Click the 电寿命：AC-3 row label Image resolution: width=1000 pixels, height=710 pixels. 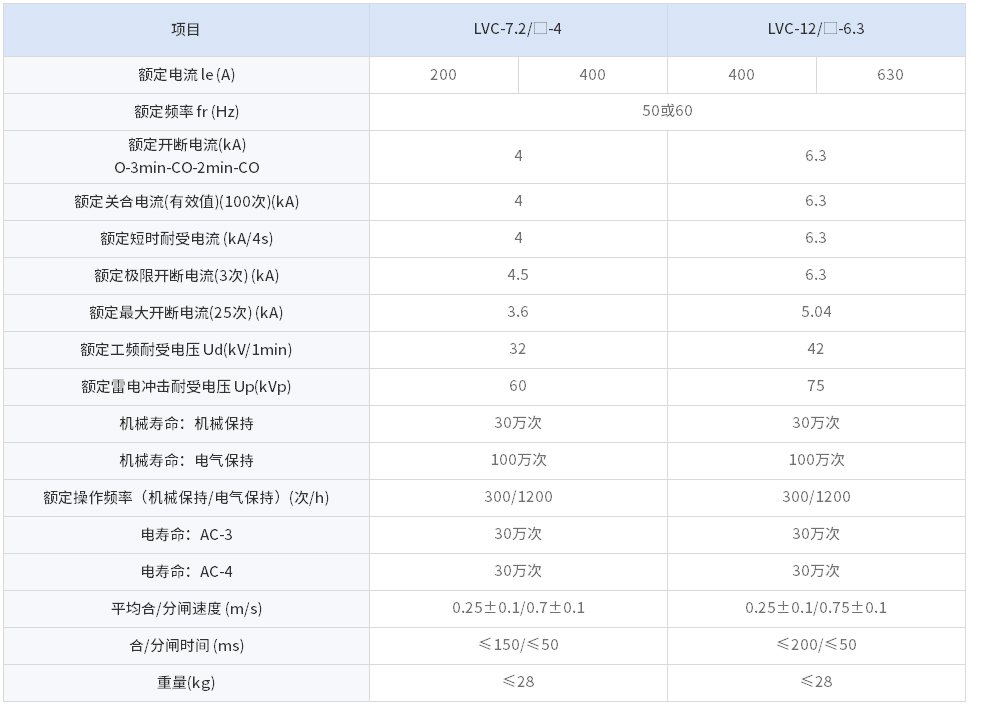pos(186,534)
